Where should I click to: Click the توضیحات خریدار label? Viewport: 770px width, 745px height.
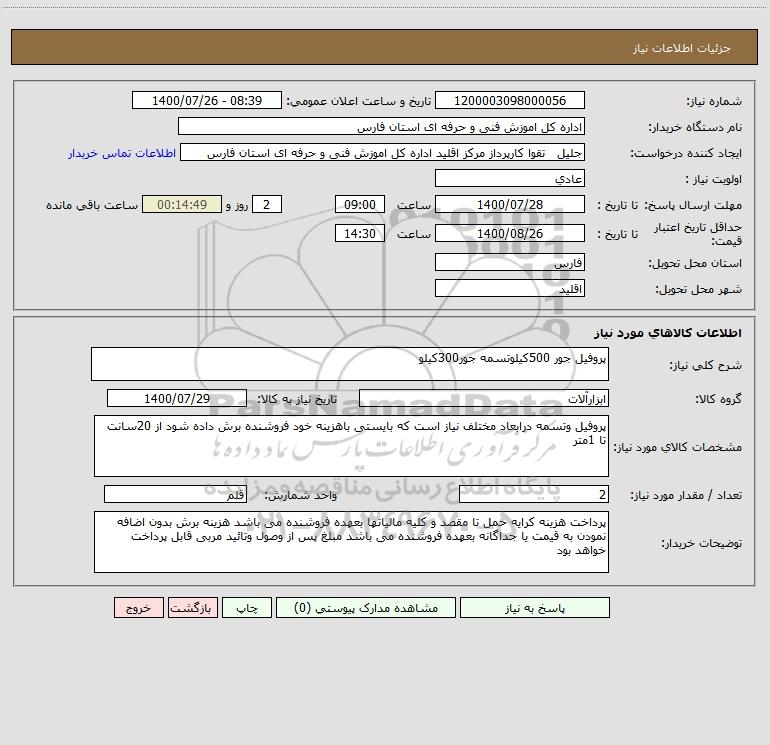pyautogui.click(x=701, y=544)
